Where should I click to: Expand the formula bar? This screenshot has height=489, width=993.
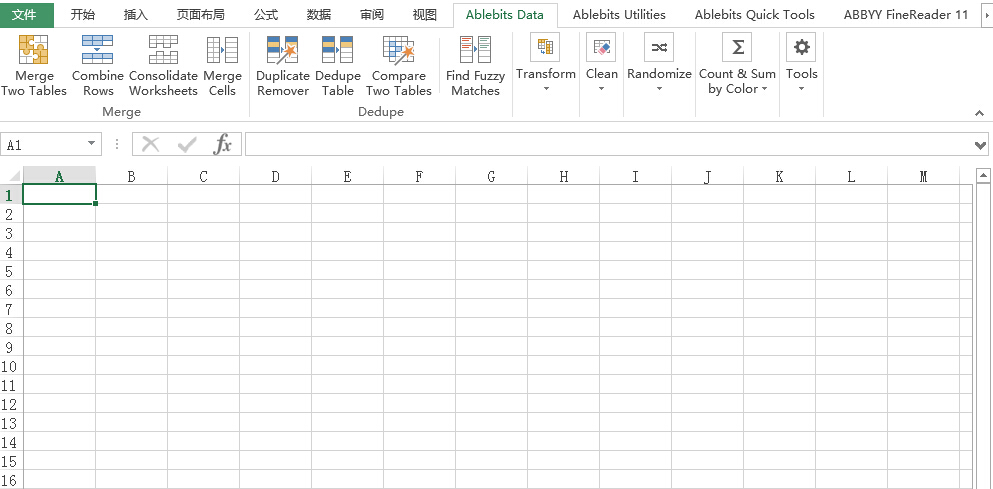[x=980, y=145]
